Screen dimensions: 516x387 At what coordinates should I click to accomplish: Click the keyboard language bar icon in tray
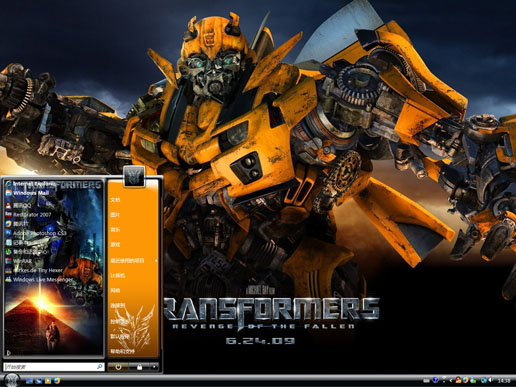pos(426,380)
